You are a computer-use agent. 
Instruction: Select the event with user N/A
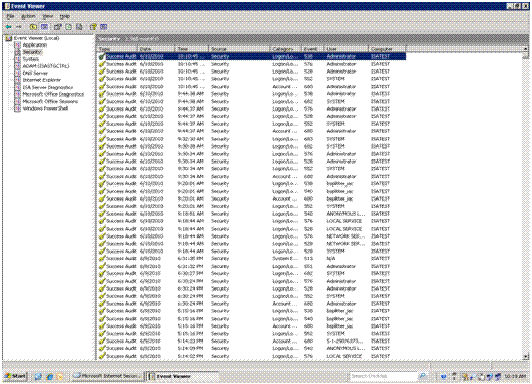coord(252,259)
